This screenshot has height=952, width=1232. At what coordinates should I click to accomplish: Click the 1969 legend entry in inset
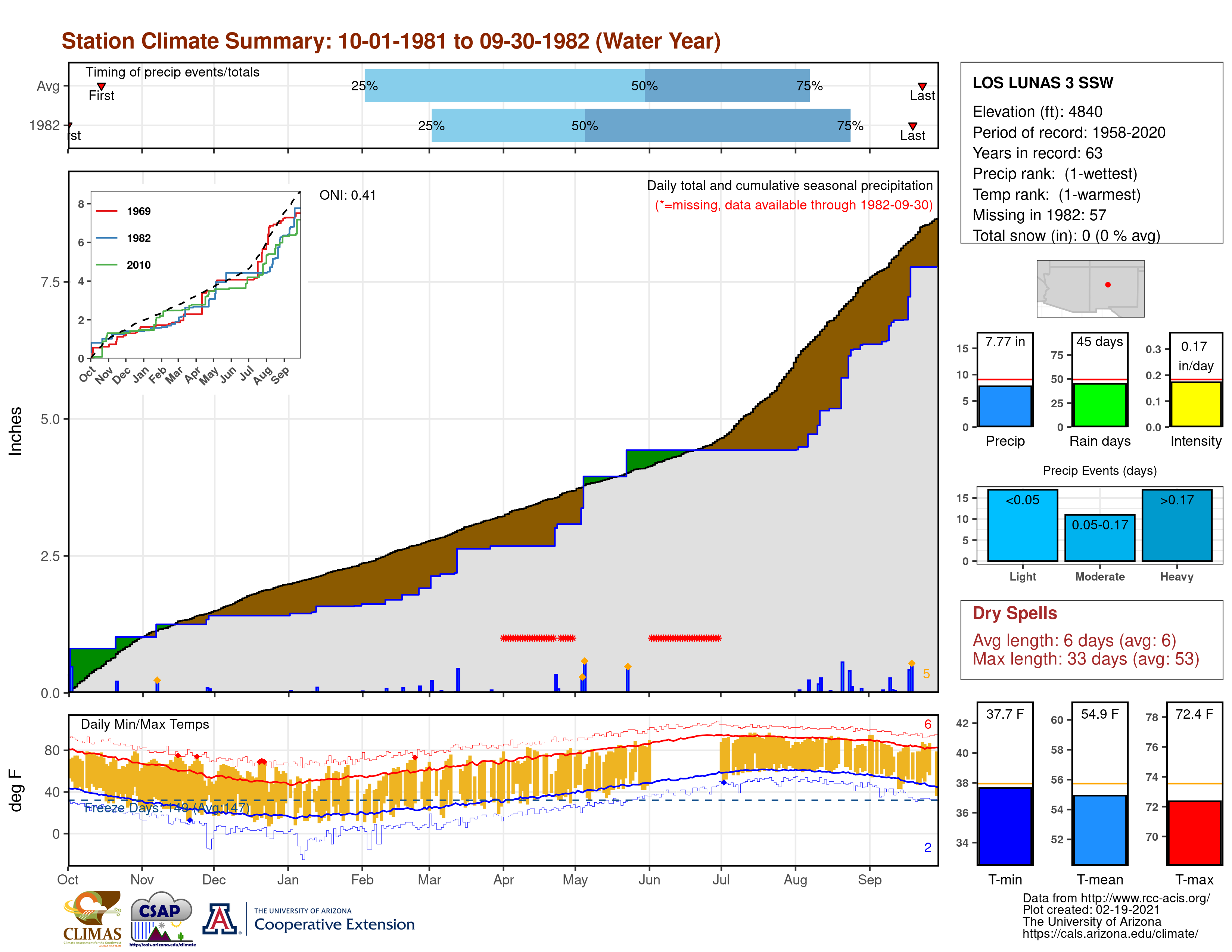click(x=123, y=211)
